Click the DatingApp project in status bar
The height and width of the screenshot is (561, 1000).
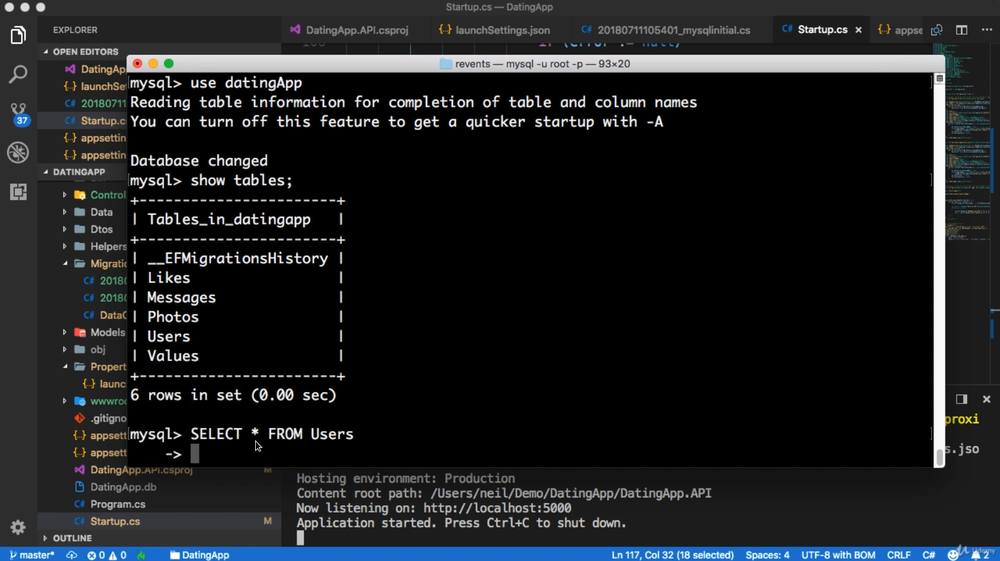tap(200, 555)
